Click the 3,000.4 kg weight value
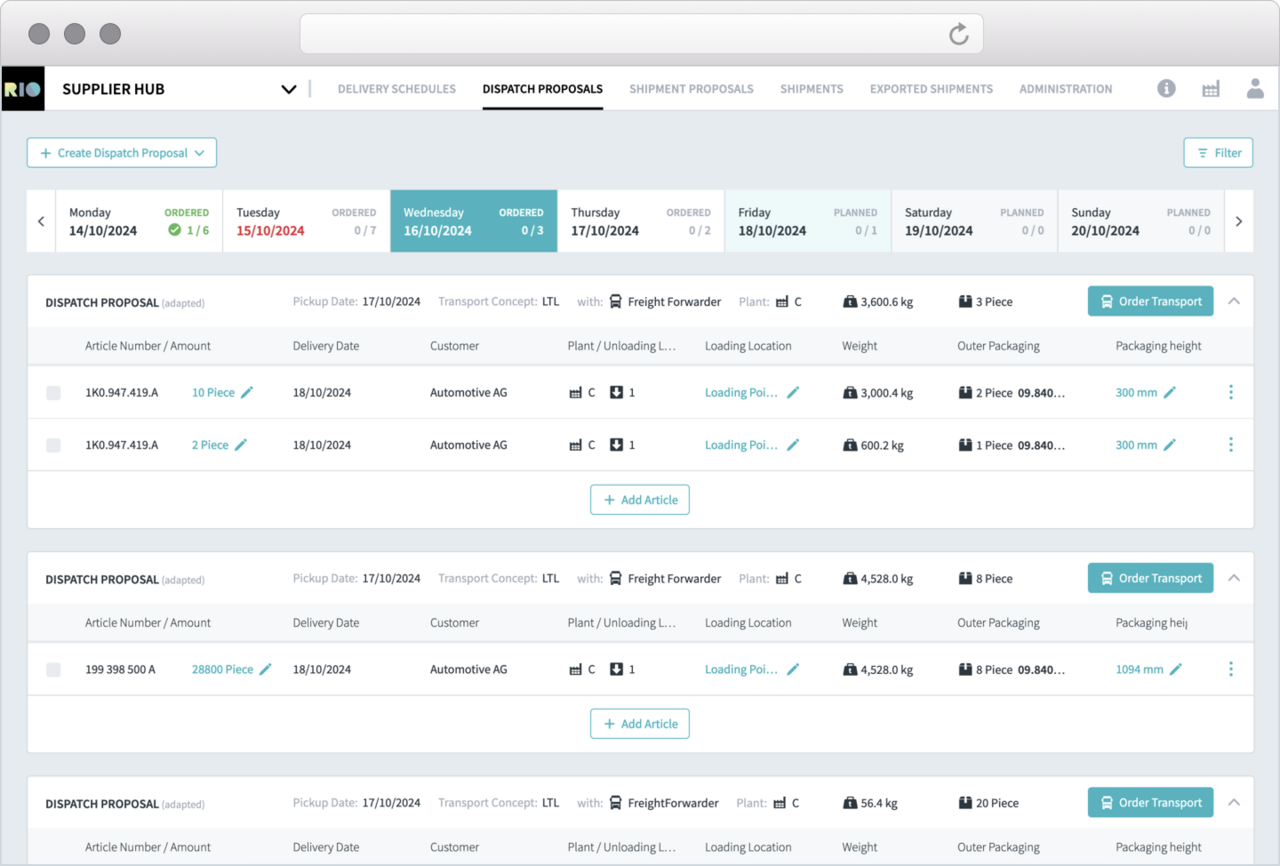The height and width of the screenshot is (866, 1280). 887,393
